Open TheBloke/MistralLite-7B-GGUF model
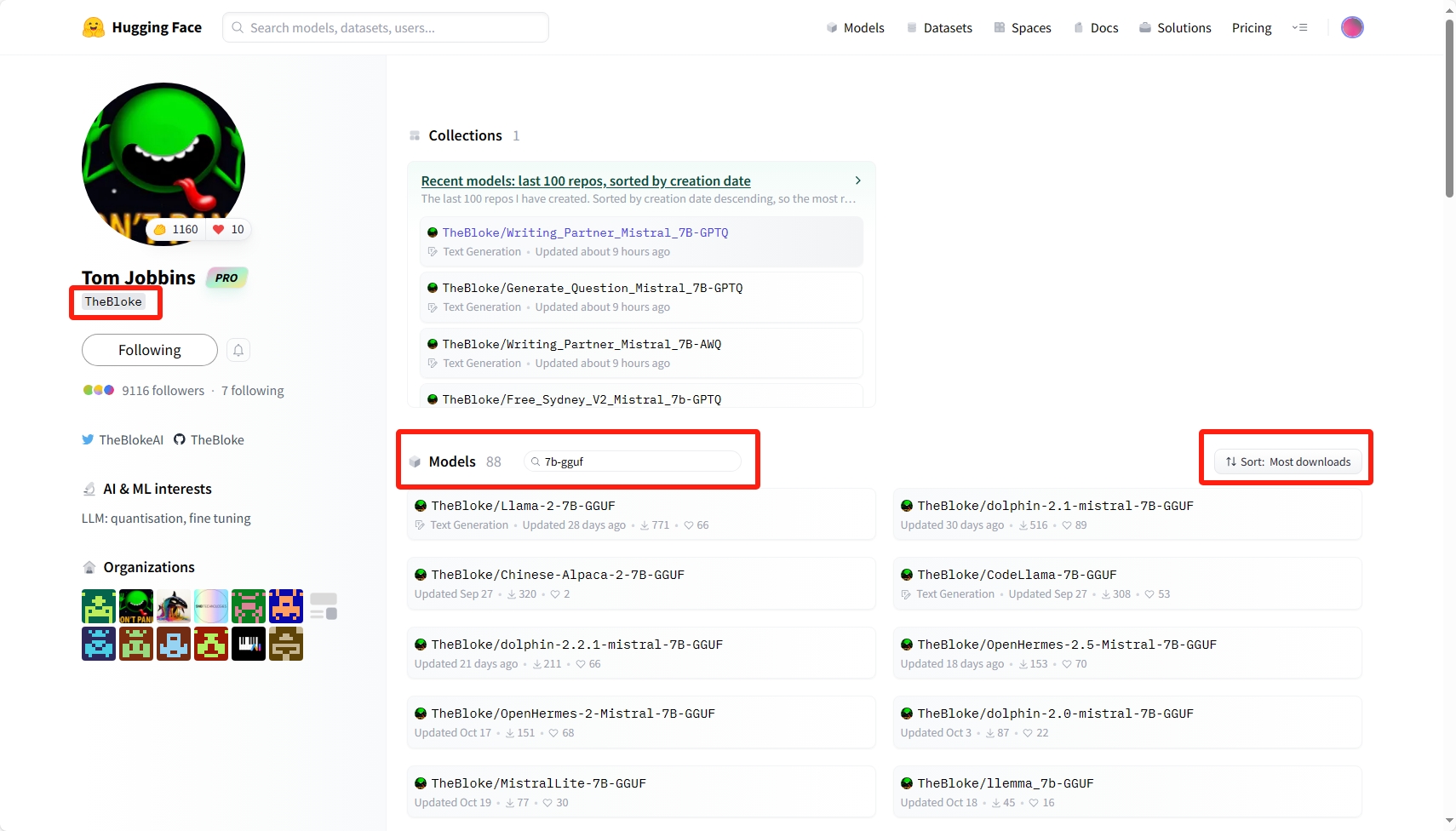Screen dimensions: 1456x831 point(641,792)
